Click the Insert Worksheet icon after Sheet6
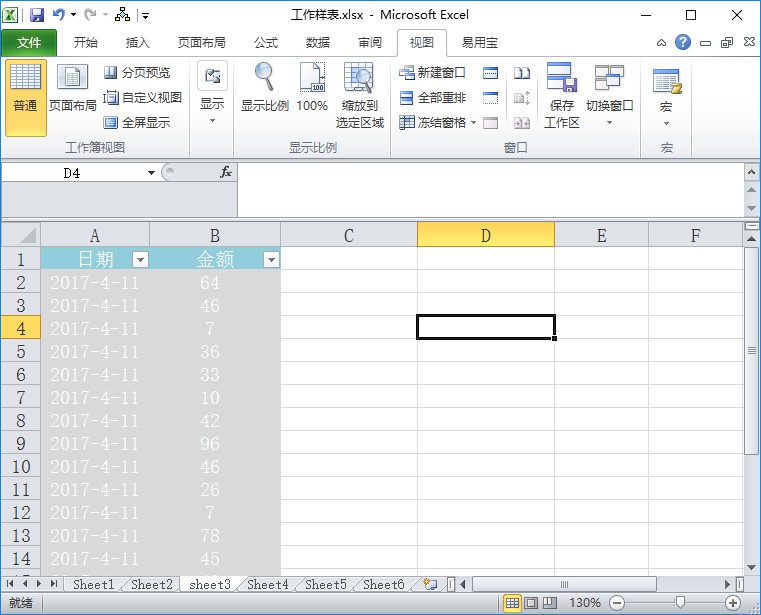 click(x=430, y=584)
